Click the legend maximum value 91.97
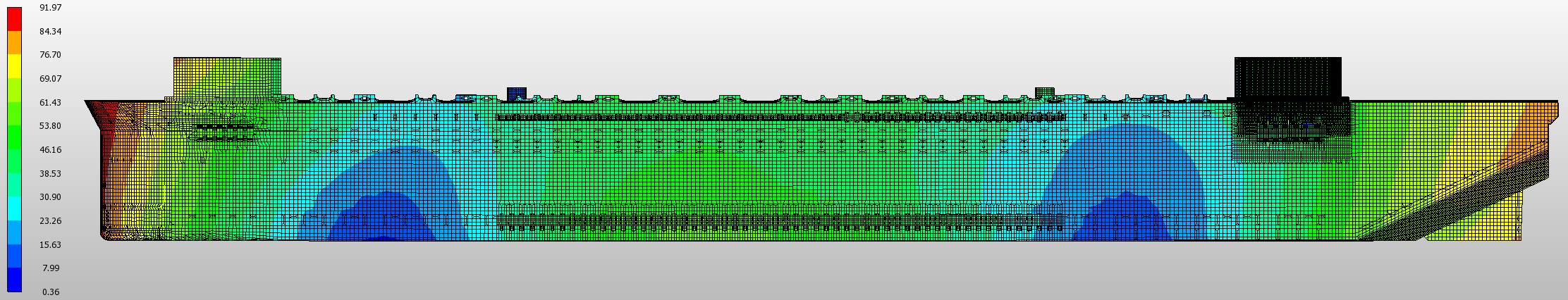The image size is (1568, 300). tap(51, 8)
